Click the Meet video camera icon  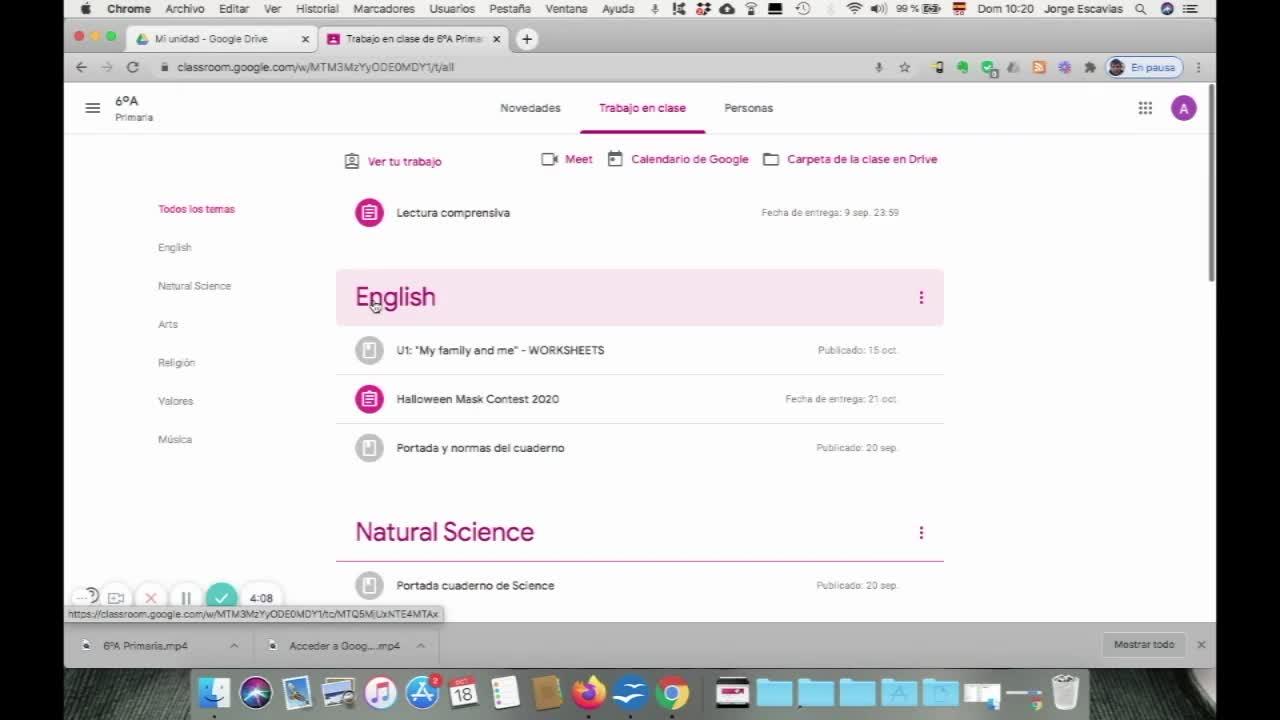click(549, 159)
